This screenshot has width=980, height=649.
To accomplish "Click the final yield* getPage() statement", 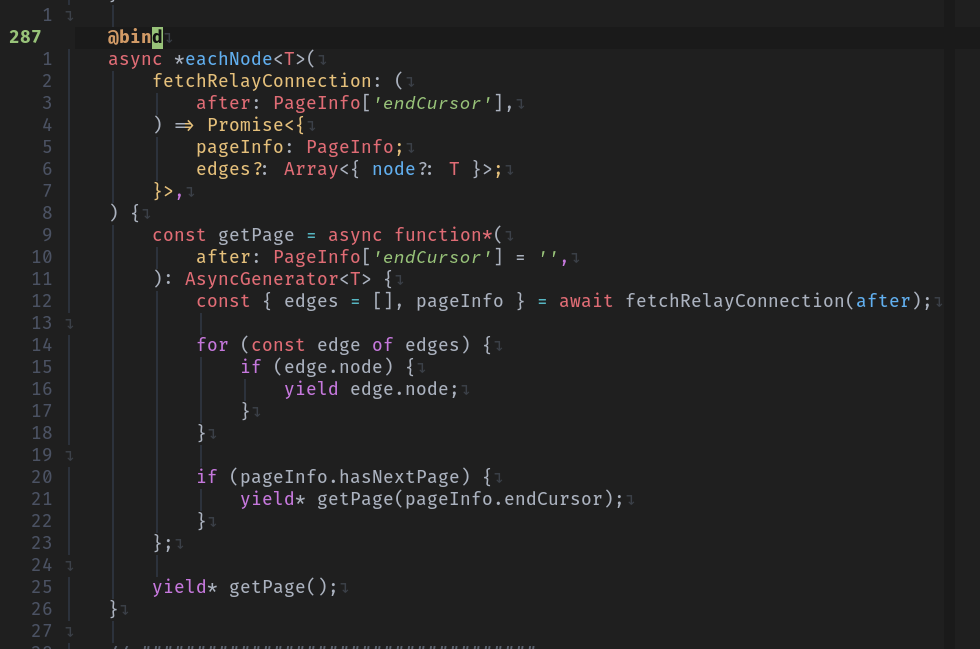I will [245, 587].
